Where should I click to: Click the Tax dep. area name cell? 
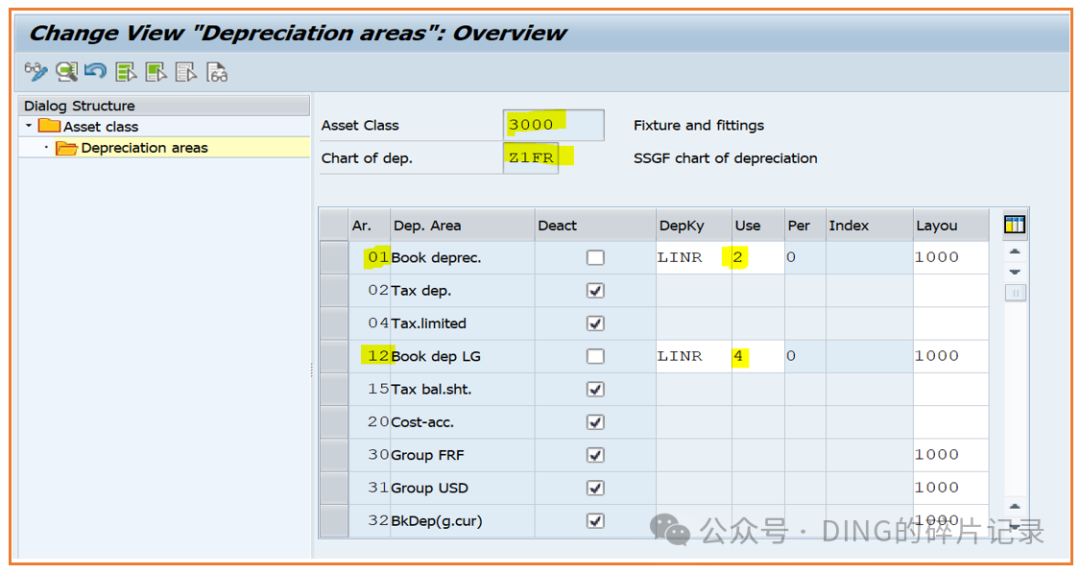(462, 291)
